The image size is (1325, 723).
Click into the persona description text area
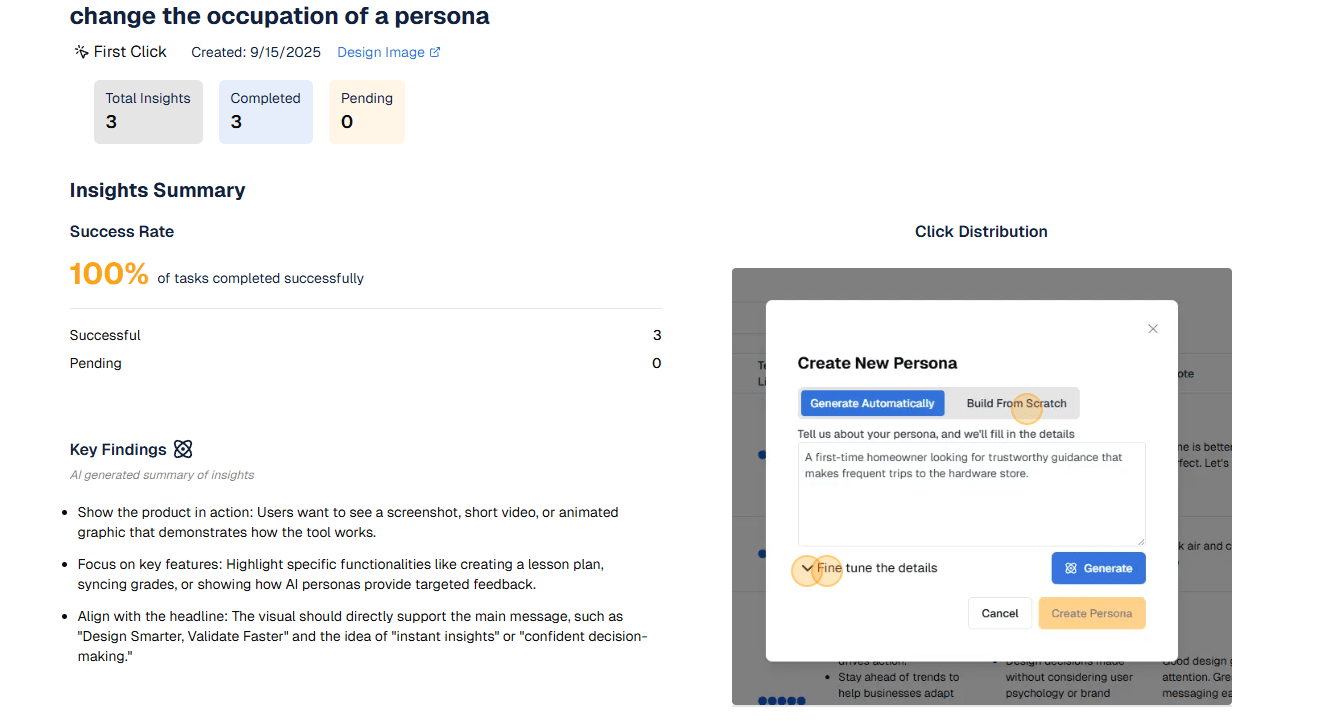click(970, 494)
